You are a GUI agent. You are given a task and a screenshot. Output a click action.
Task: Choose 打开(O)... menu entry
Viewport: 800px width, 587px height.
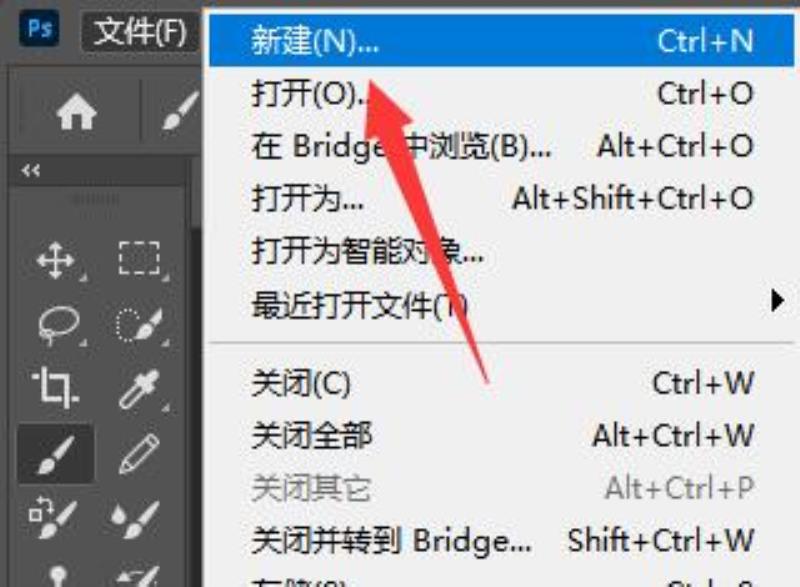(502, 93)
